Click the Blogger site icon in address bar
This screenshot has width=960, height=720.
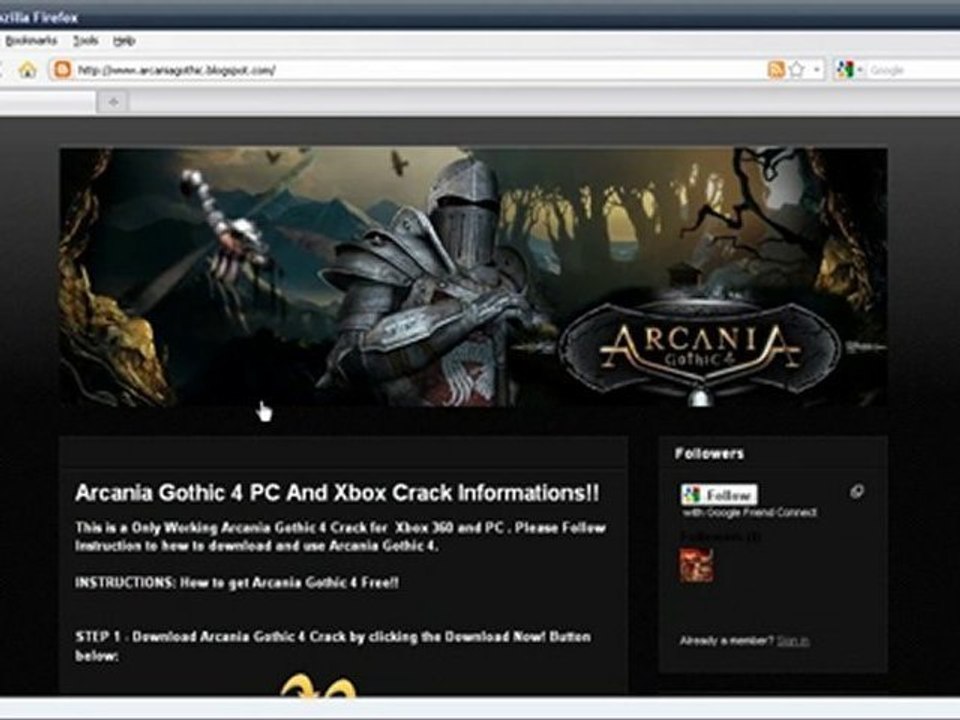(62, 69)
